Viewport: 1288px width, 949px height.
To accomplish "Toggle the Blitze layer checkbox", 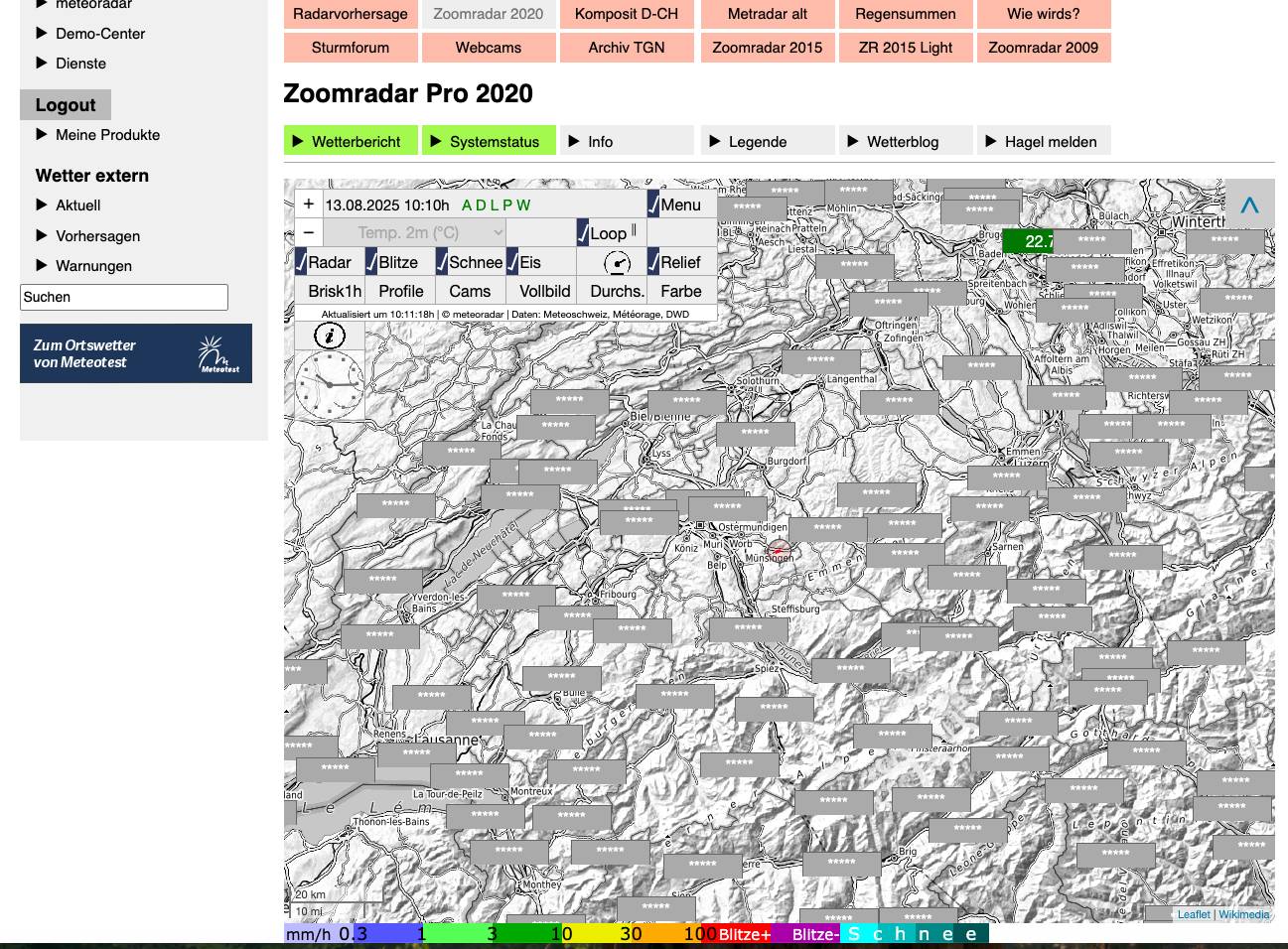I will (371, 262).
